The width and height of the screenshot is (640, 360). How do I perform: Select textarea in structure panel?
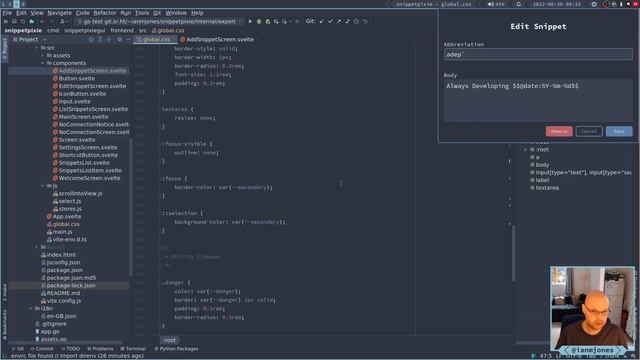point(544,188)
